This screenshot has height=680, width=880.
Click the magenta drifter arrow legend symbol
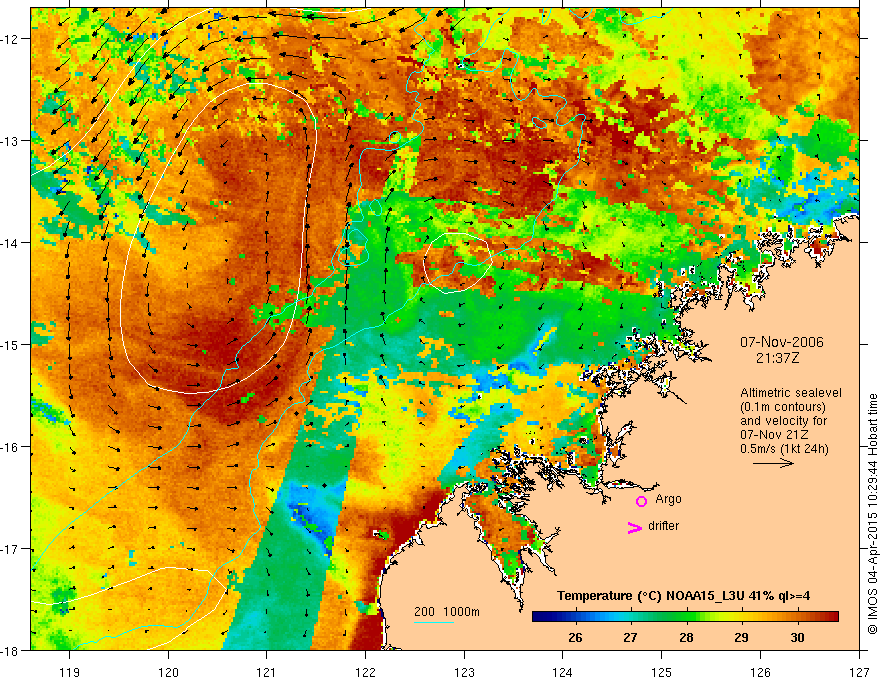point(634,527)
